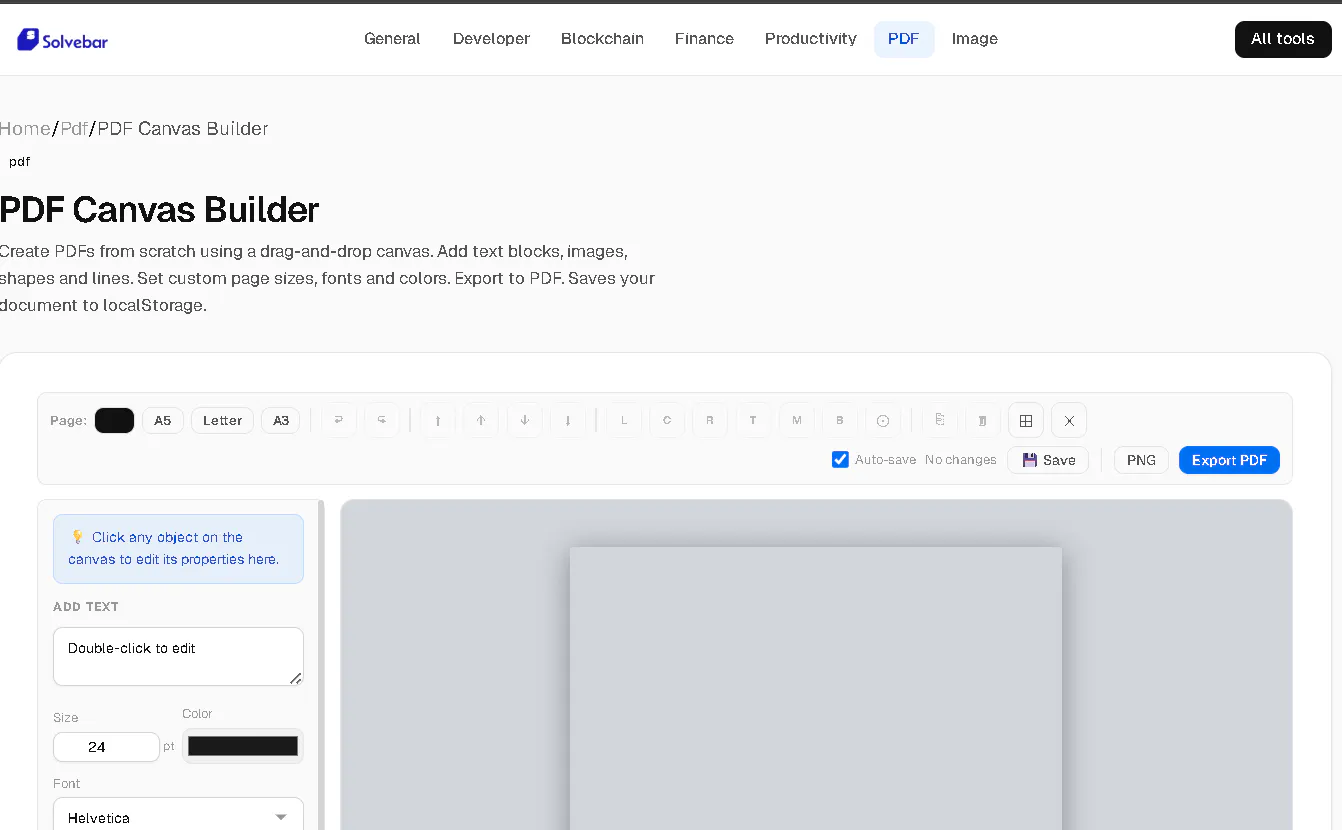Click the Export PDF button
Viewport: 1342px width, 830px height.
[1229, 460]
